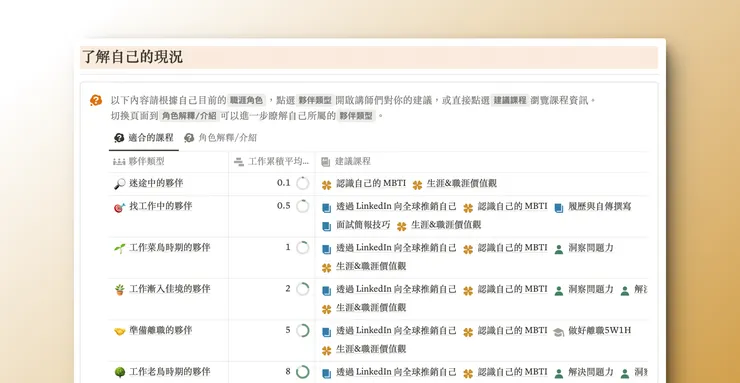Switch to the 角色解釋/介紹 tab

[x=220, y=138]
